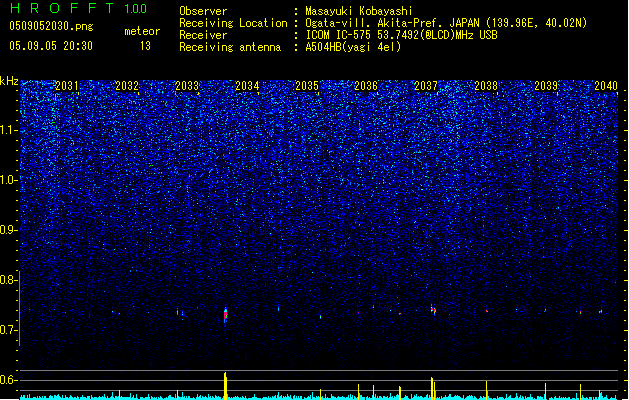The image size is (629, 400).
Task: Click the 2032 time marker
Action: (x=127, y=85)
